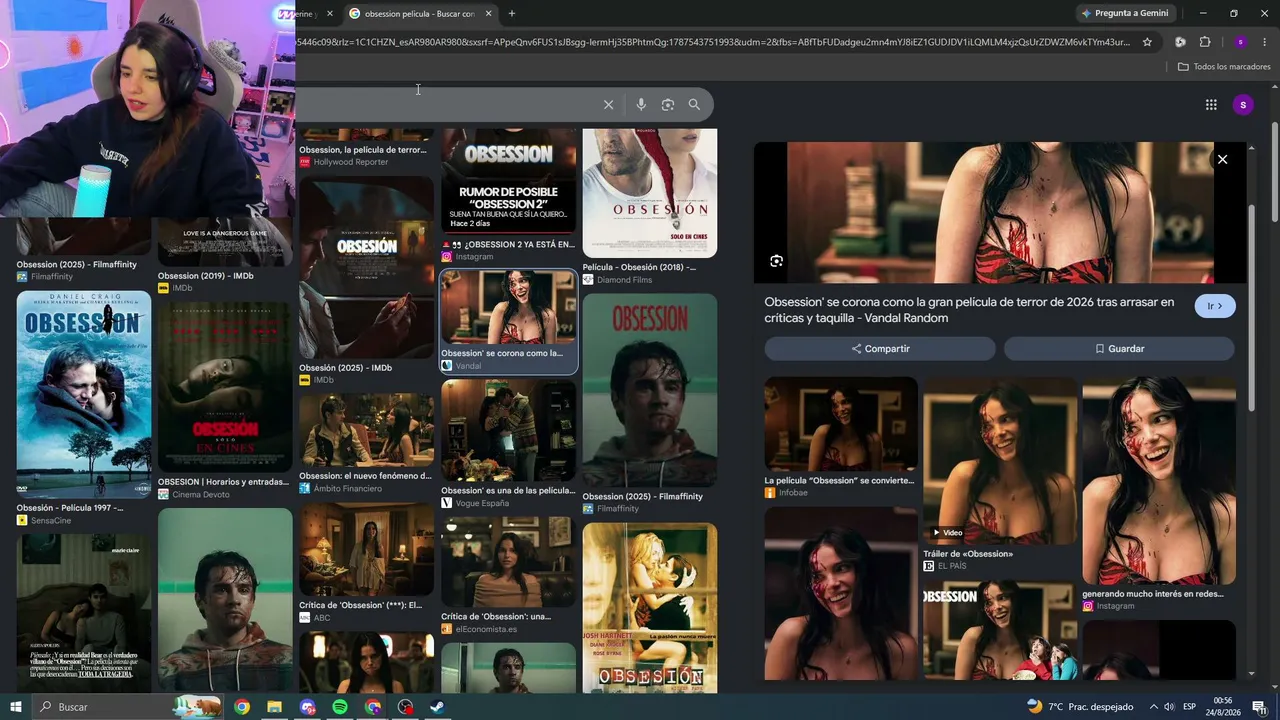Viewport: 1280px width, 720px height.
Task: Open Steam from the taskbar
Action: tap(437, 707)
